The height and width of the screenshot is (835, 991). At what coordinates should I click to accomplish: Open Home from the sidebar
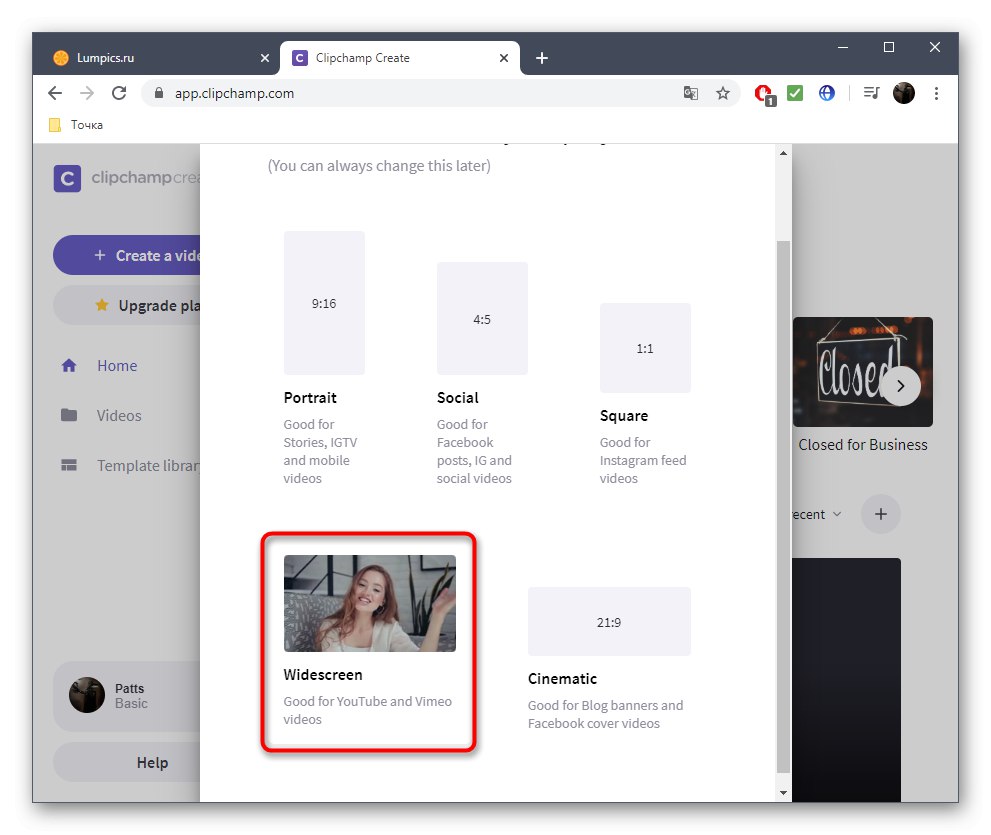click(x=68, y=366)
